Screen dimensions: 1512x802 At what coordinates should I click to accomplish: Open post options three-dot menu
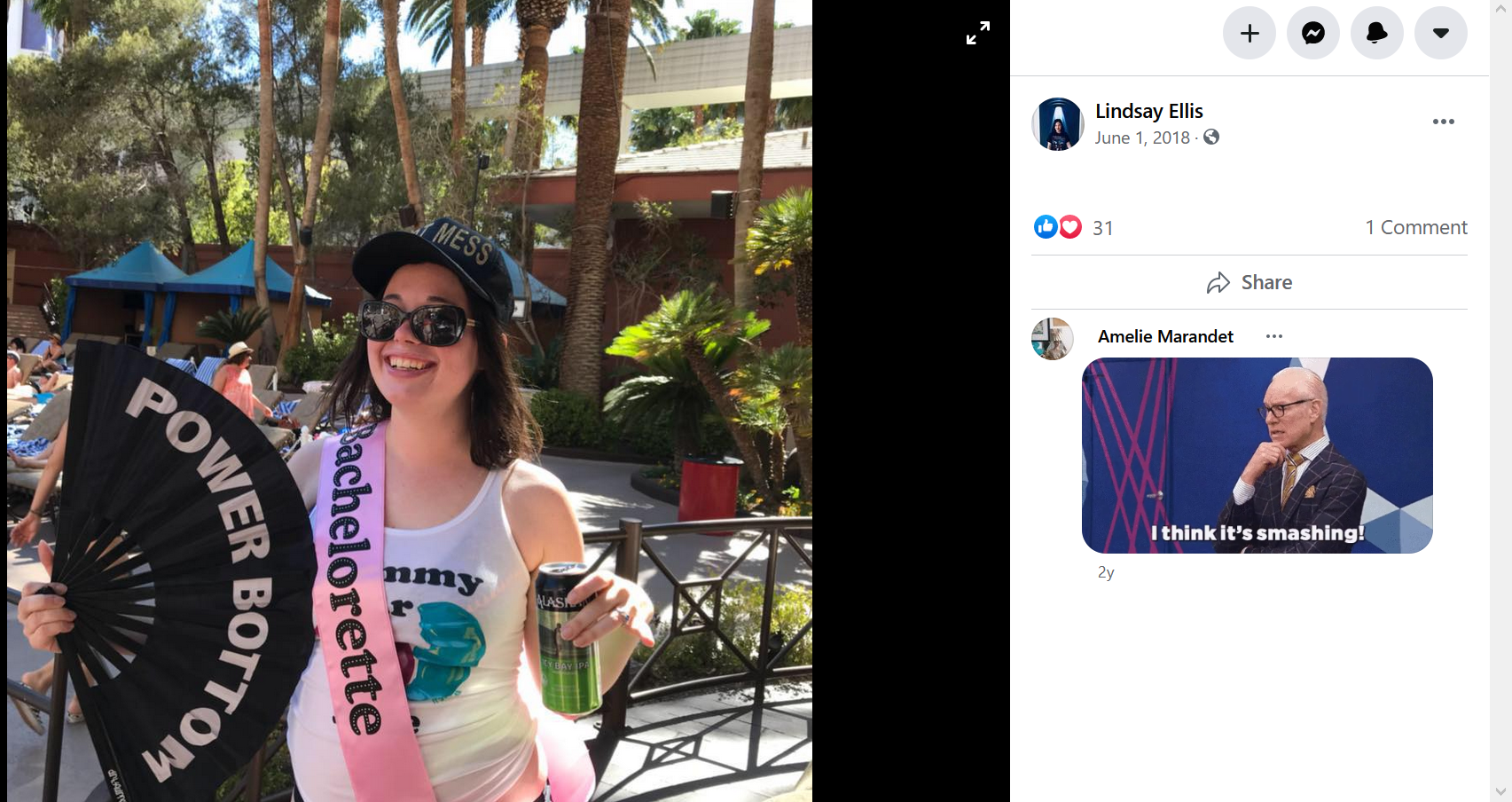click(x=1443, y=122)
